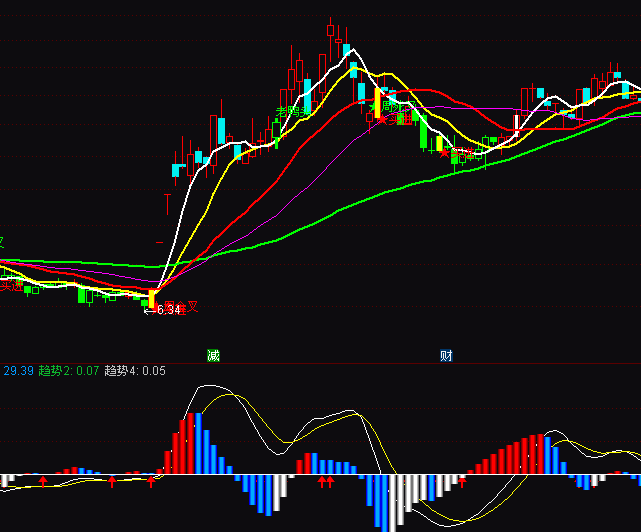Click the 6.34 lowest price label
The width and height of the screenshot is (641, 532).
tap(164, 310)
